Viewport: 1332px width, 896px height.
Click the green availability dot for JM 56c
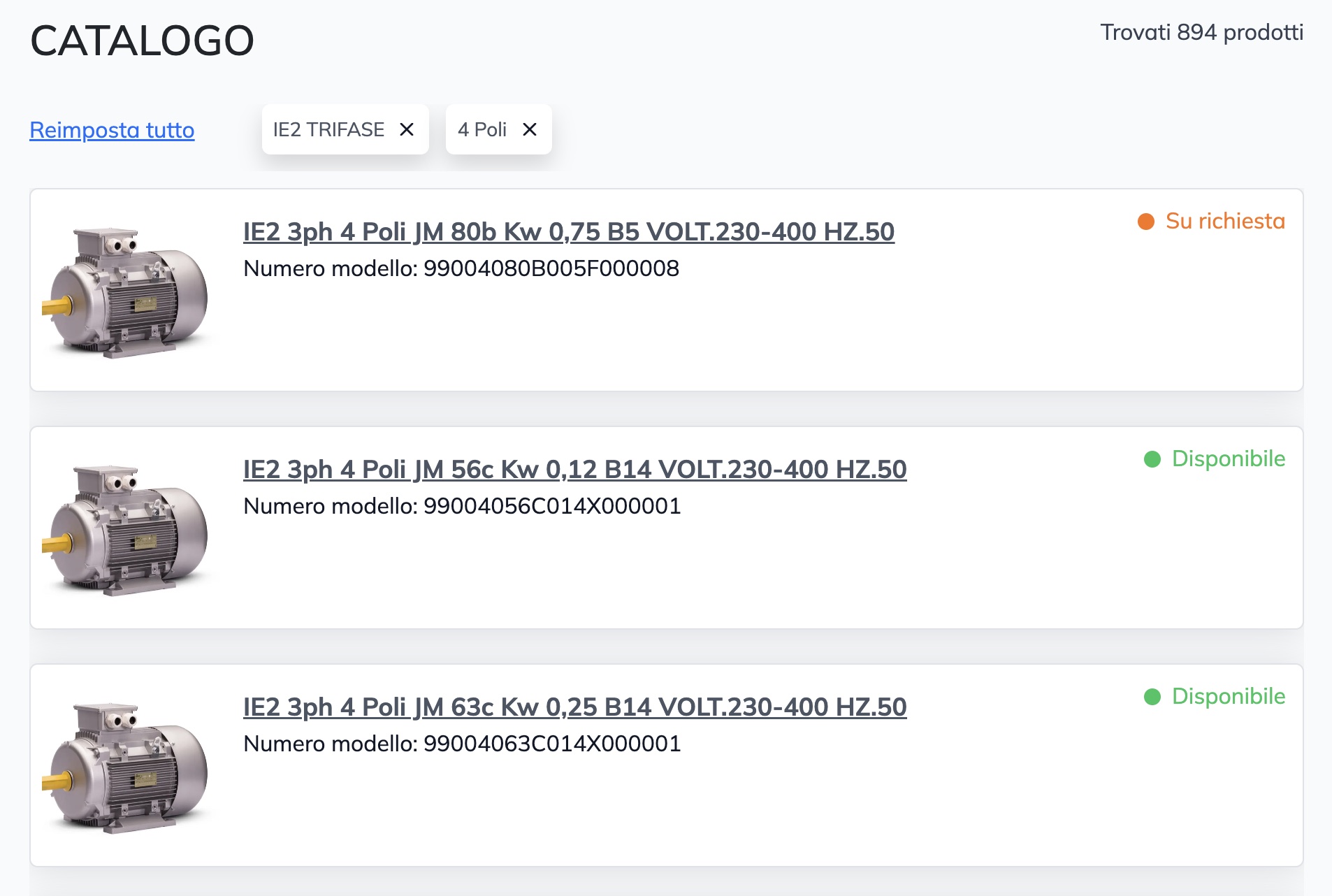coord(1152,459)
